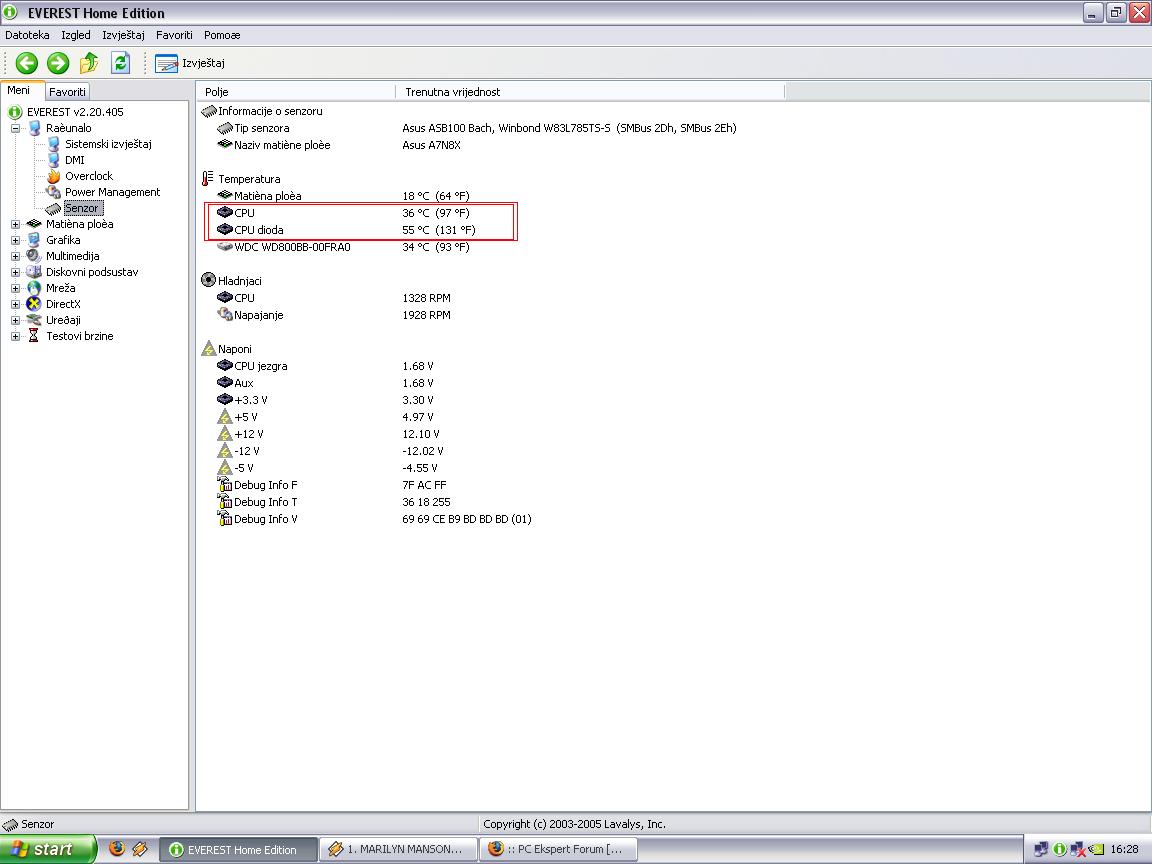Click the Ureðaji devices icon

[34, 320]
